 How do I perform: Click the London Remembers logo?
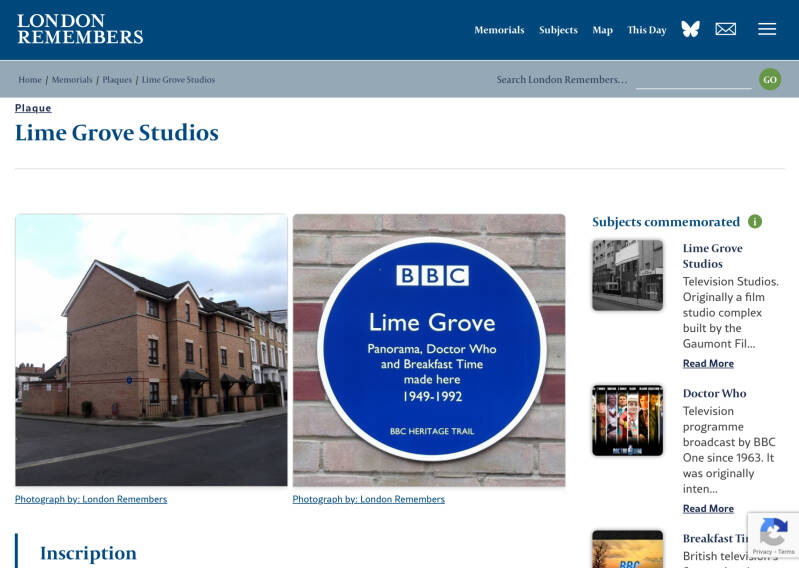pos(80,29)
